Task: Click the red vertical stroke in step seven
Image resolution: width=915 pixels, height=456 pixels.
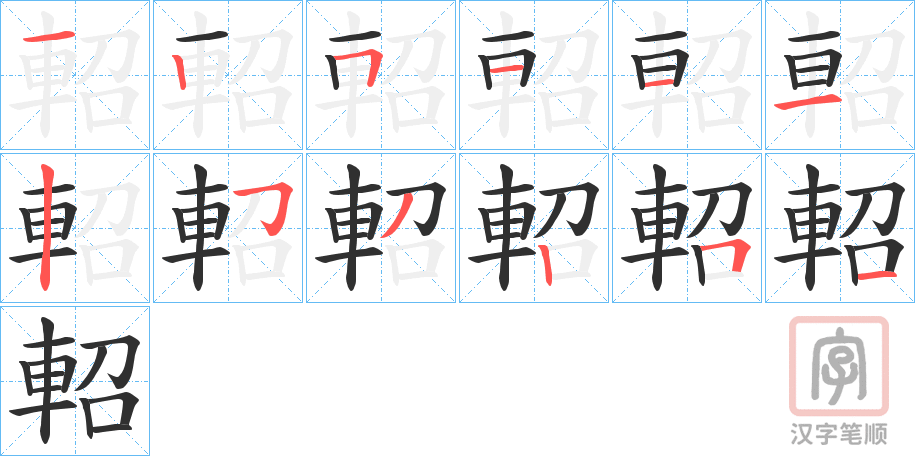Action: [46, 228]
